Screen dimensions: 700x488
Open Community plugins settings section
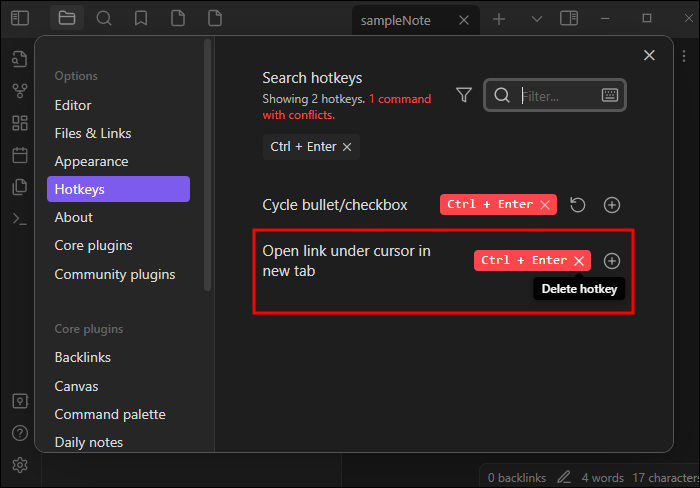coord(115,274)
